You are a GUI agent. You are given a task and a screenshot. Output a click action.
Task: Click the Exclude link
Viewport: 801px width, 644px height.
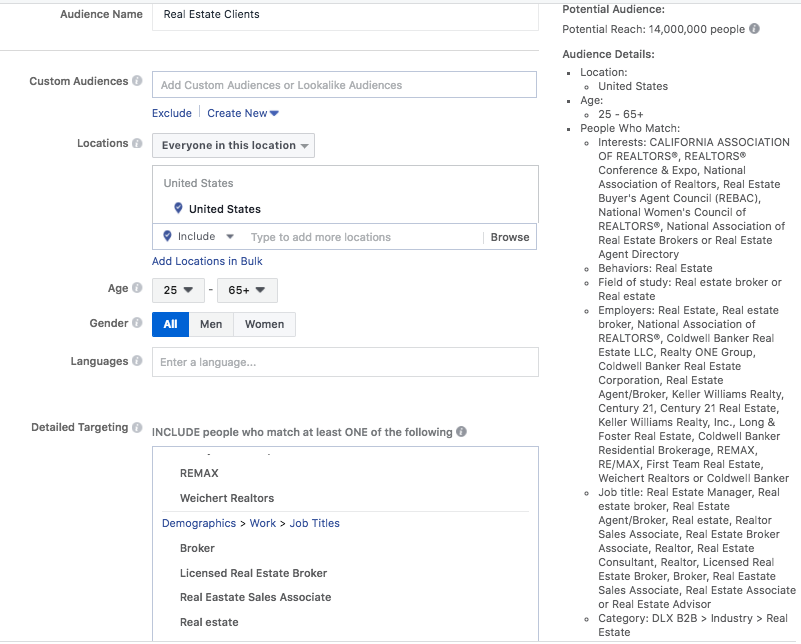[x=172, y=113]
